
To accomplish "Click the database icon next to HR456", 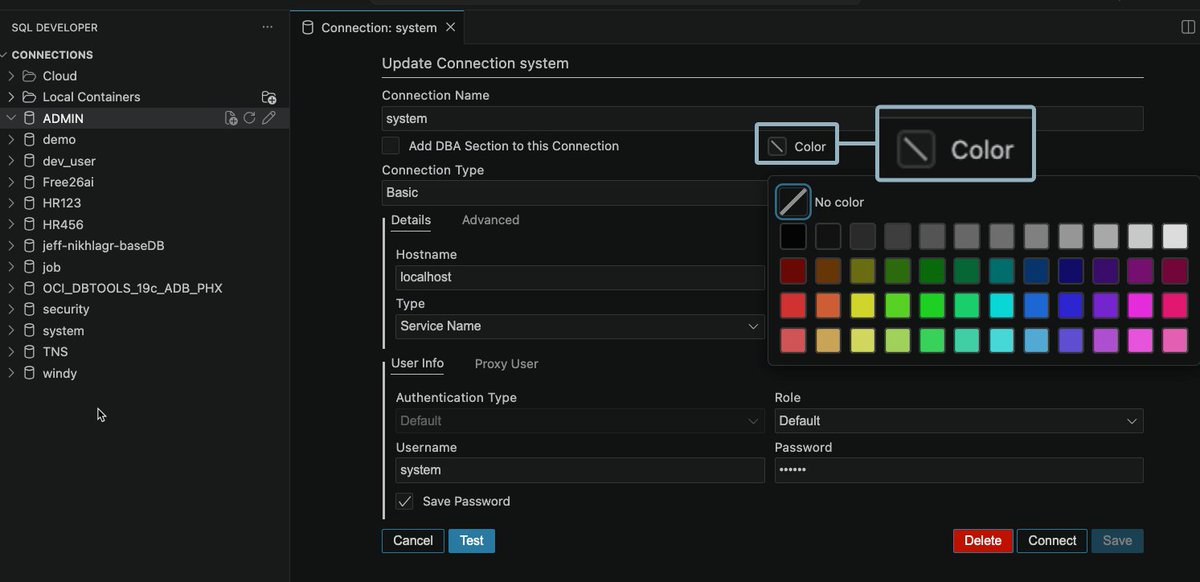I will click(x=29, y=225).
